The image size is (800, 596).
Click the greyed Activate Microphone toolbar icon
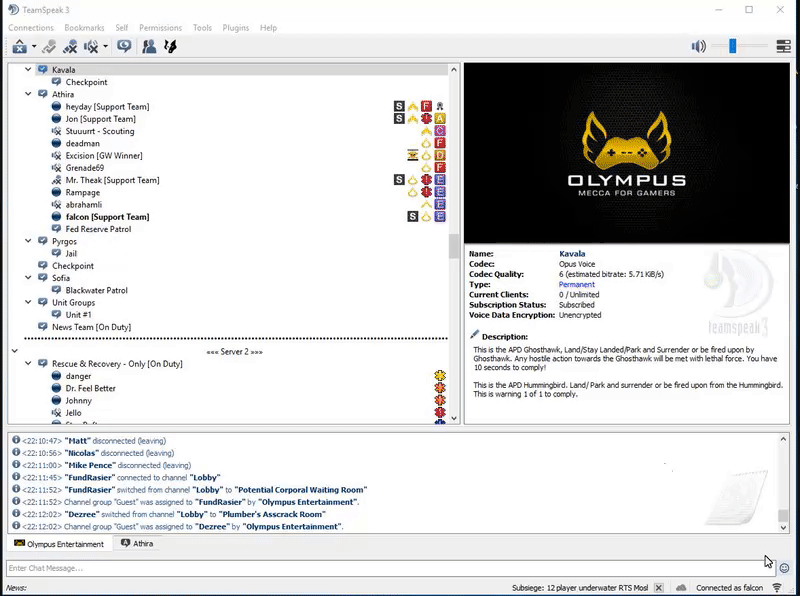tap(49, 46)
